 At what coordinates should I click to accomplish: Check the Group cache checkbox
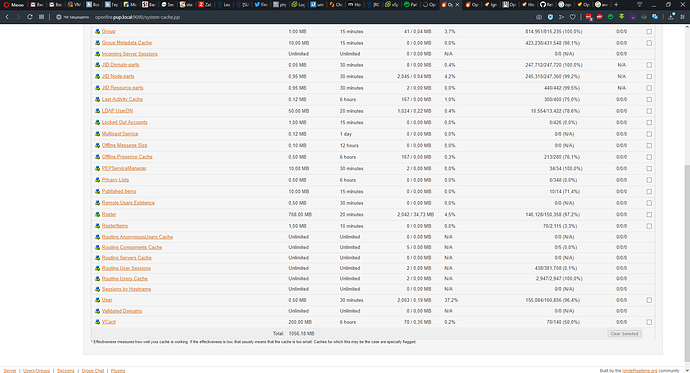(649, 32)
